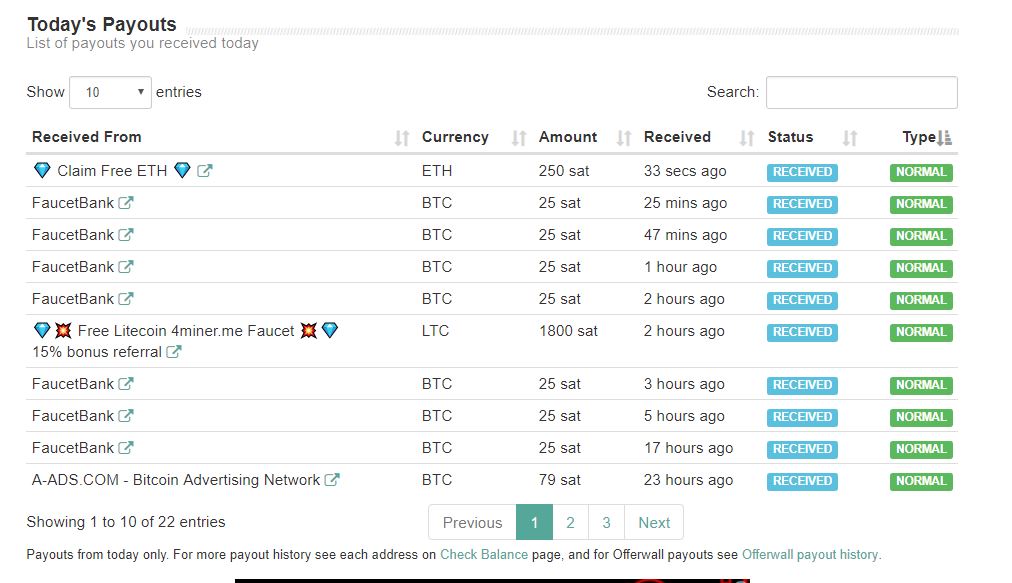Open external link icon for FaucetBank 17 hours ago

(x=126, y=447)
